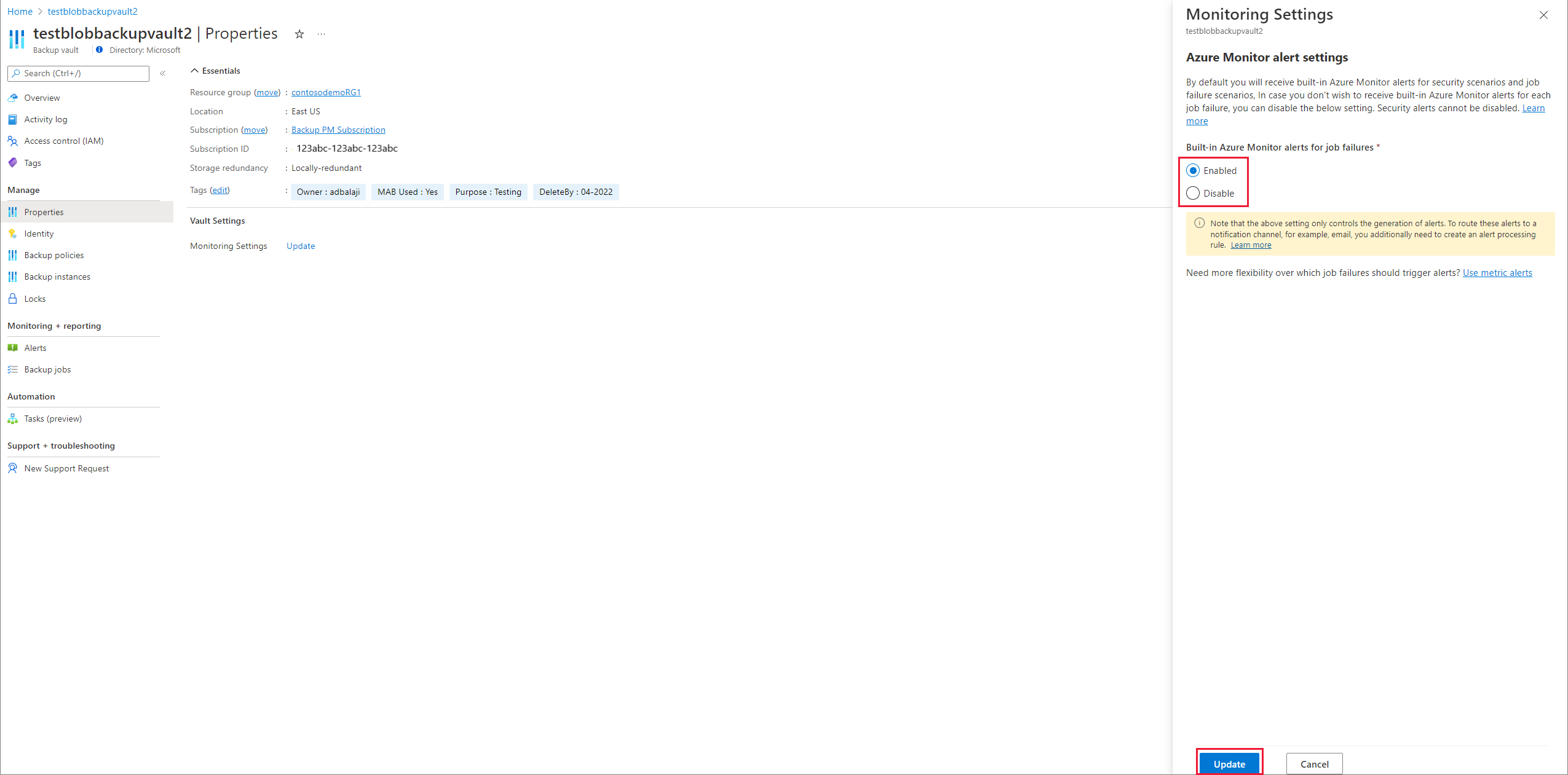Click the Backup policies icon

tap(14, 255)
